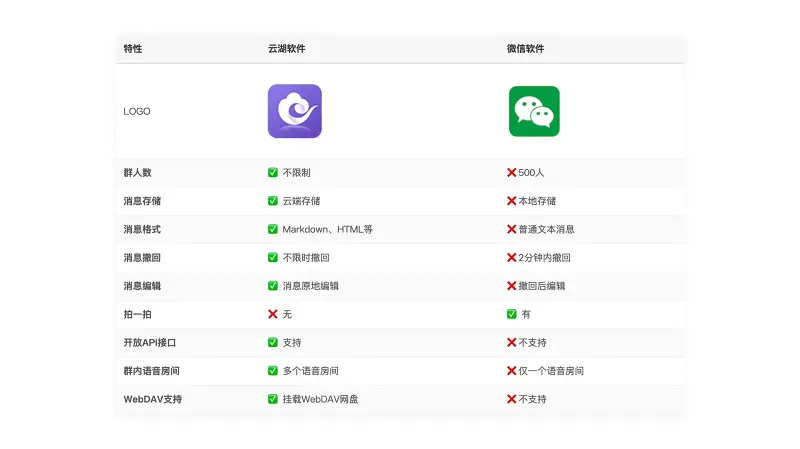The width and height of the screenshot is (800, 449).
Task: Click the 拍一拍 row label
Action: coord(137,314)
